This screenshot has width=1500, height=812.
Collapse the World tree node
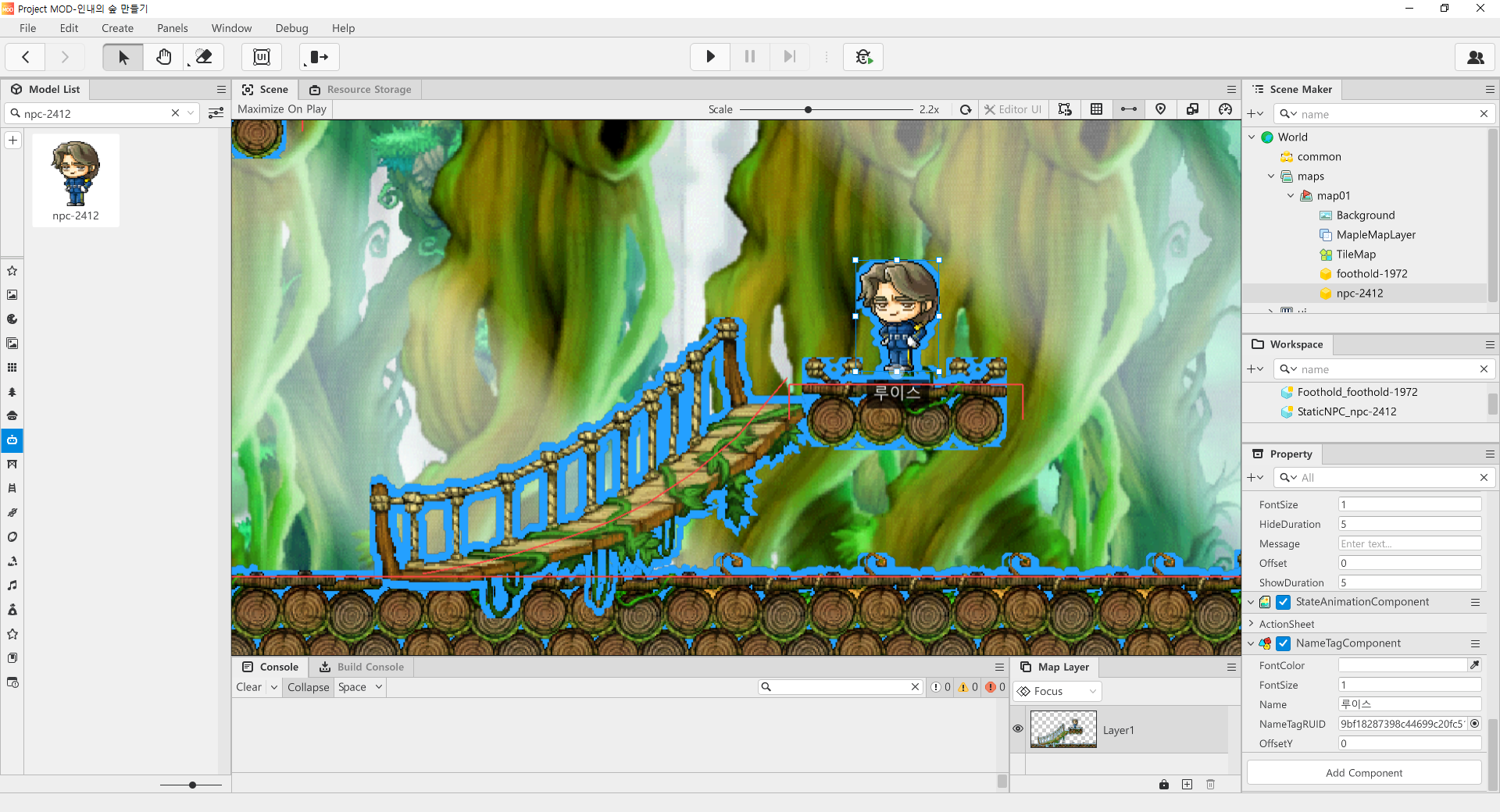1252,137
